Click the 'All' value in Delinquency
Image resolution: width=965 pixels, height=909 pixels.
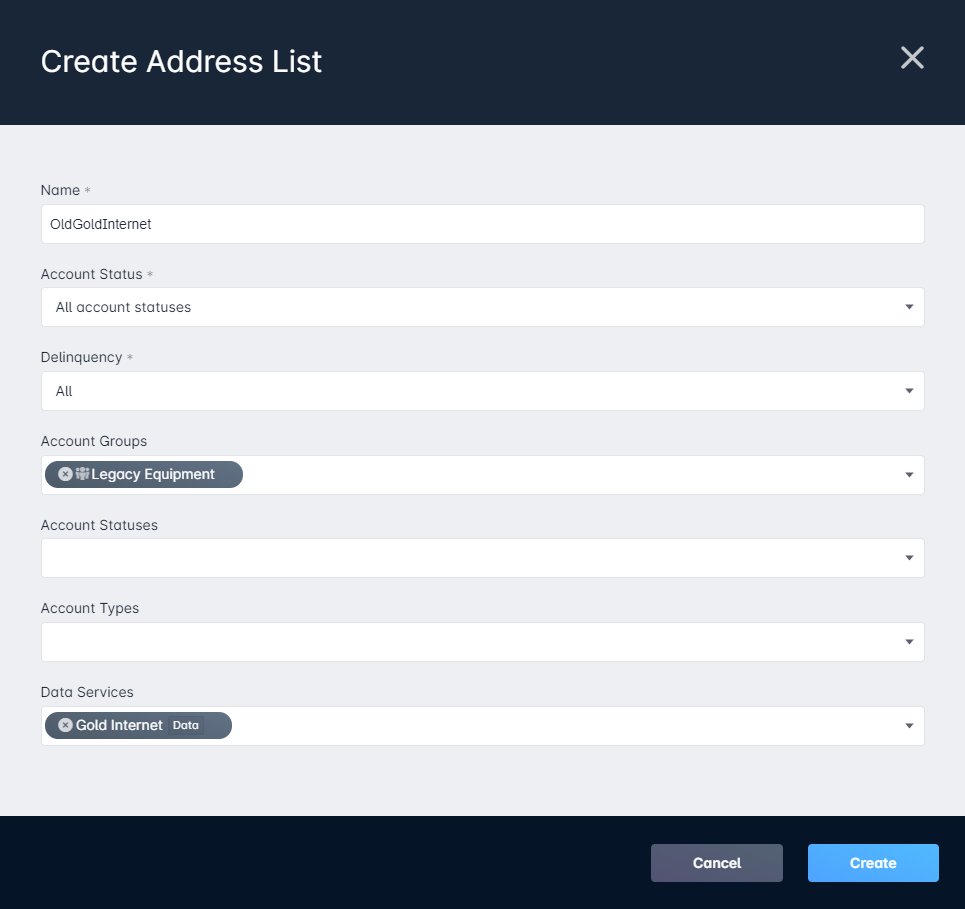[x=64, y=391]
